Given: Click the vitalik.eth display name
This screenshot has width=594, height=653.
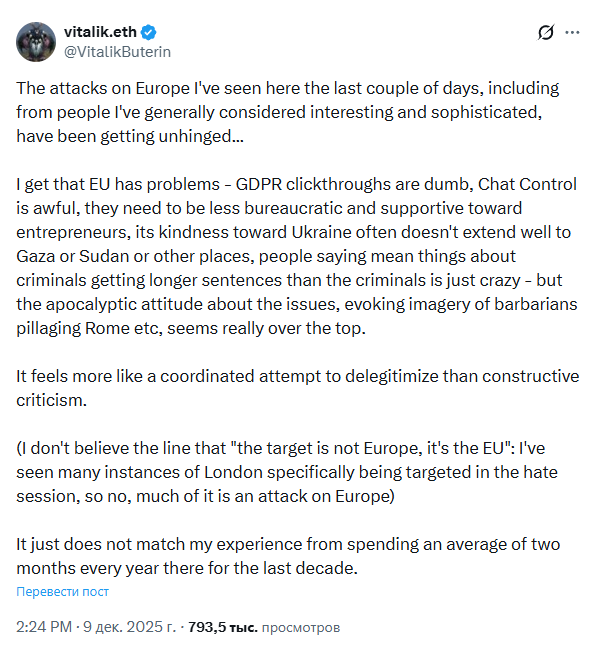Looking at the screenshot, I should (x=100, y=32).
